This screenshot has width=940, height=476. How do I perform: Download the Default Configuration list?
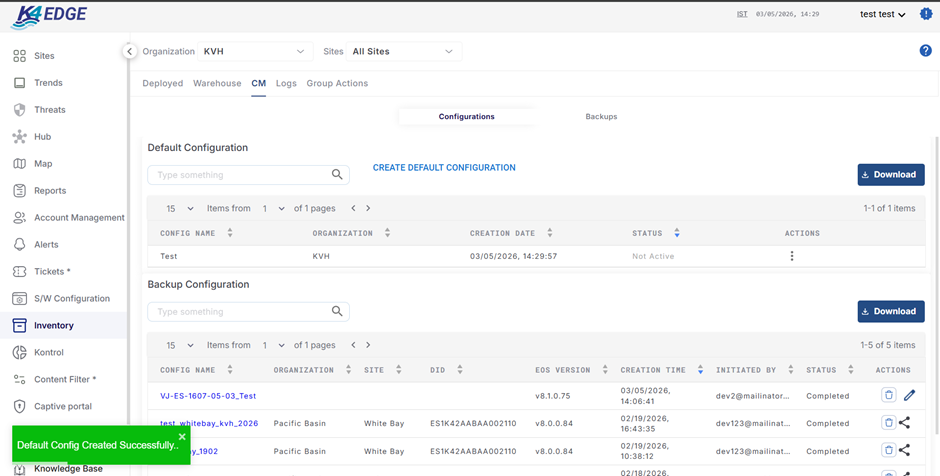[x=890, y=175]
